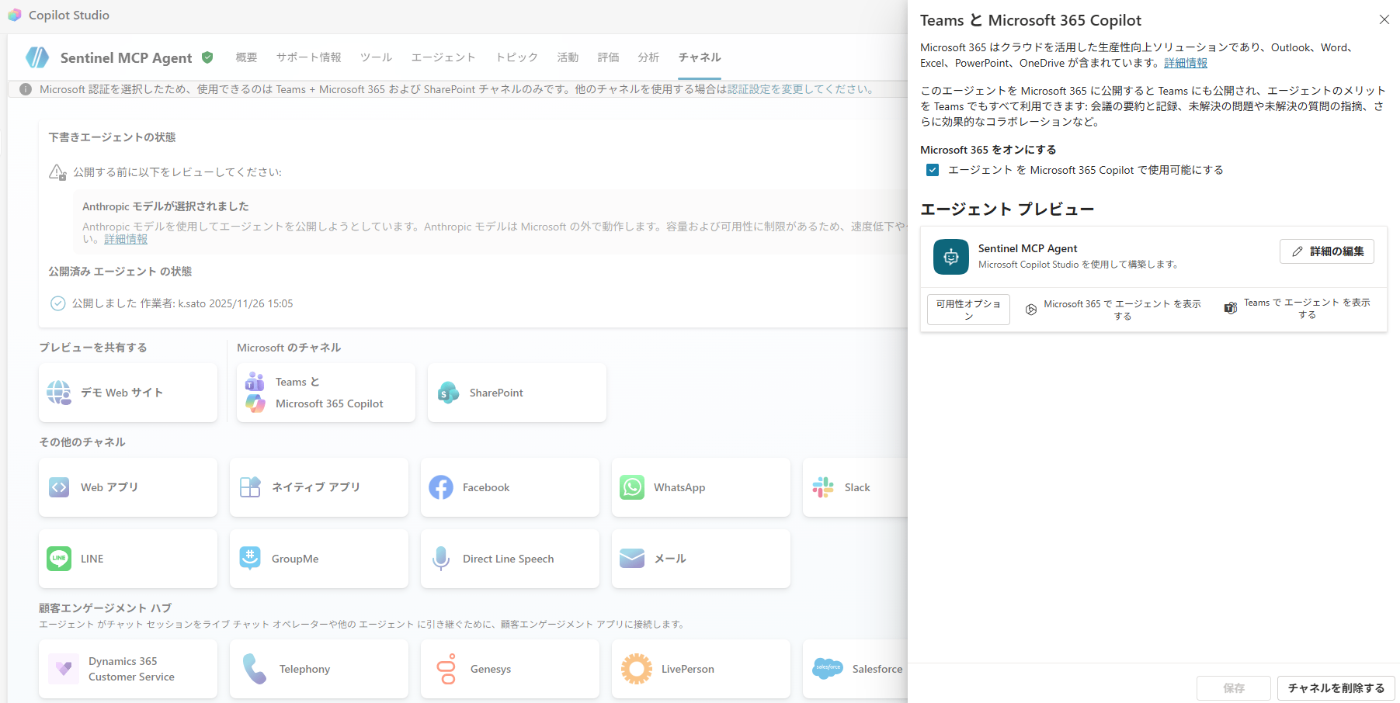The height and width of the screenshot is (703, 1400).
Task: Click the Teams icon in Microsoft channels
Action: pos(255,381)
